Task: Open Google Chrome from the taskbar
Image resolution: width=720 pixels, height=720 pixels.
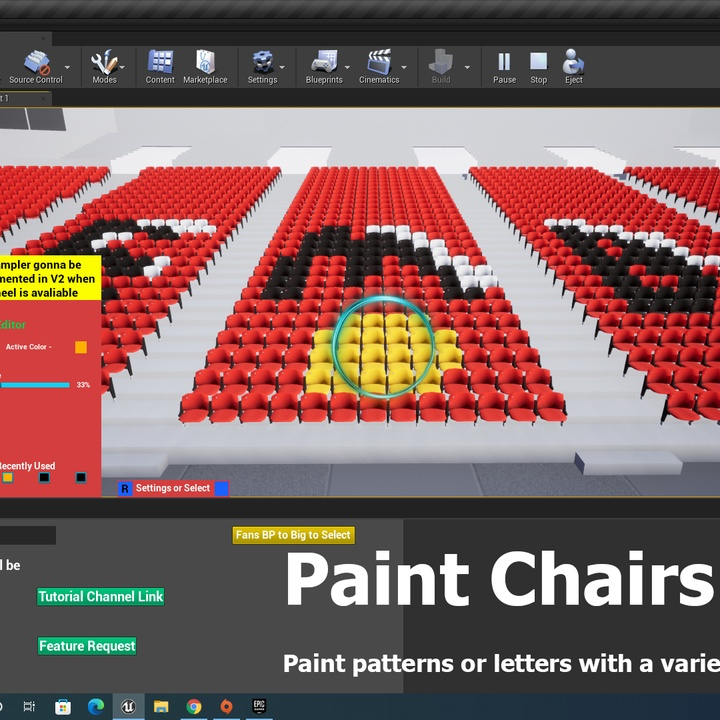Action: tap(194, 707)
